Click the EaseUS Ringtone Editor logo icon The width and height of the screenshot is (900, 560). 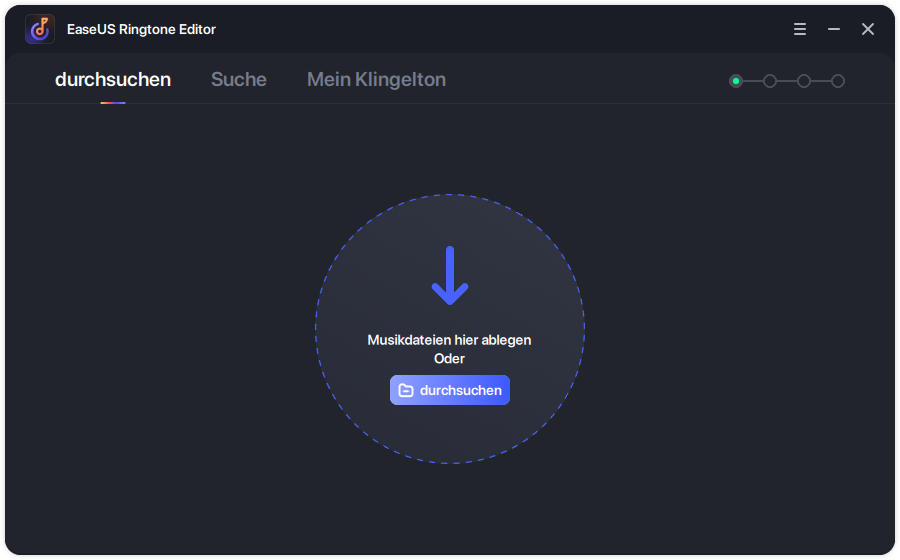(40, 29)
